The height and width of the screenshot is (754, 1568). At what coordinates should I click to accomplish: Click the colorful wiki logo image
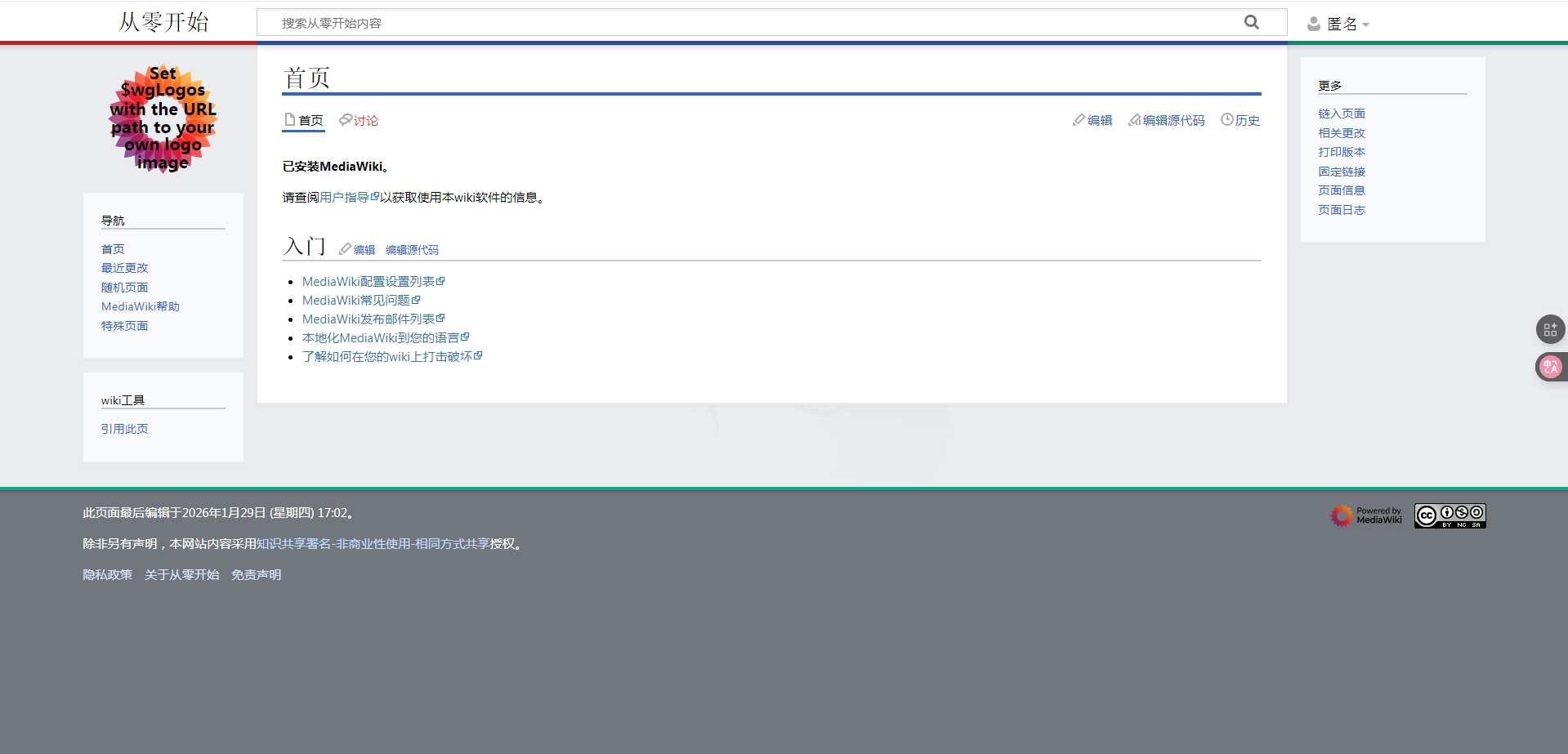click(x=163, y=119)
